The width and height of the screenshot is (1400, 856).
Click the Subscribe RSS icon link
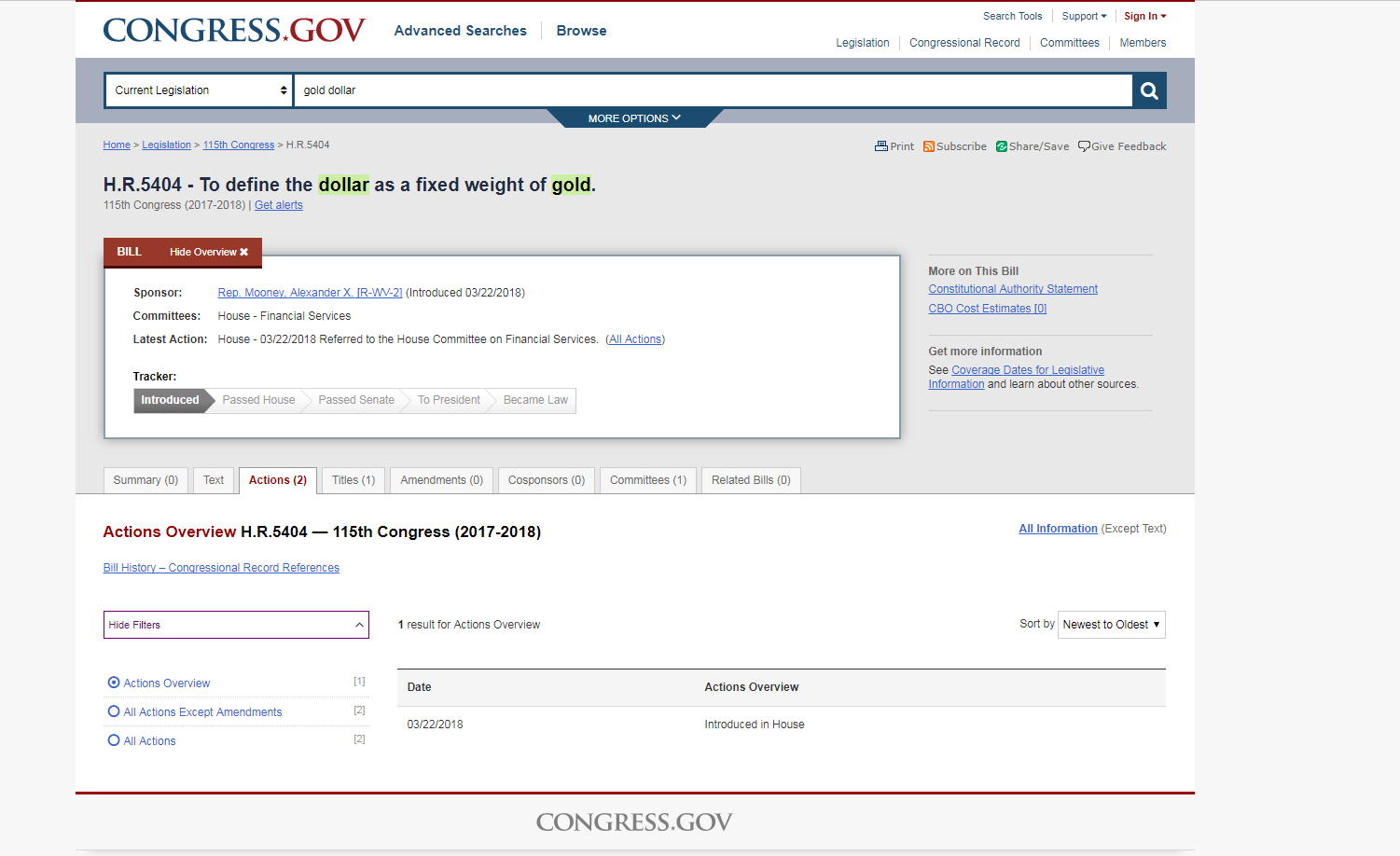955,146
